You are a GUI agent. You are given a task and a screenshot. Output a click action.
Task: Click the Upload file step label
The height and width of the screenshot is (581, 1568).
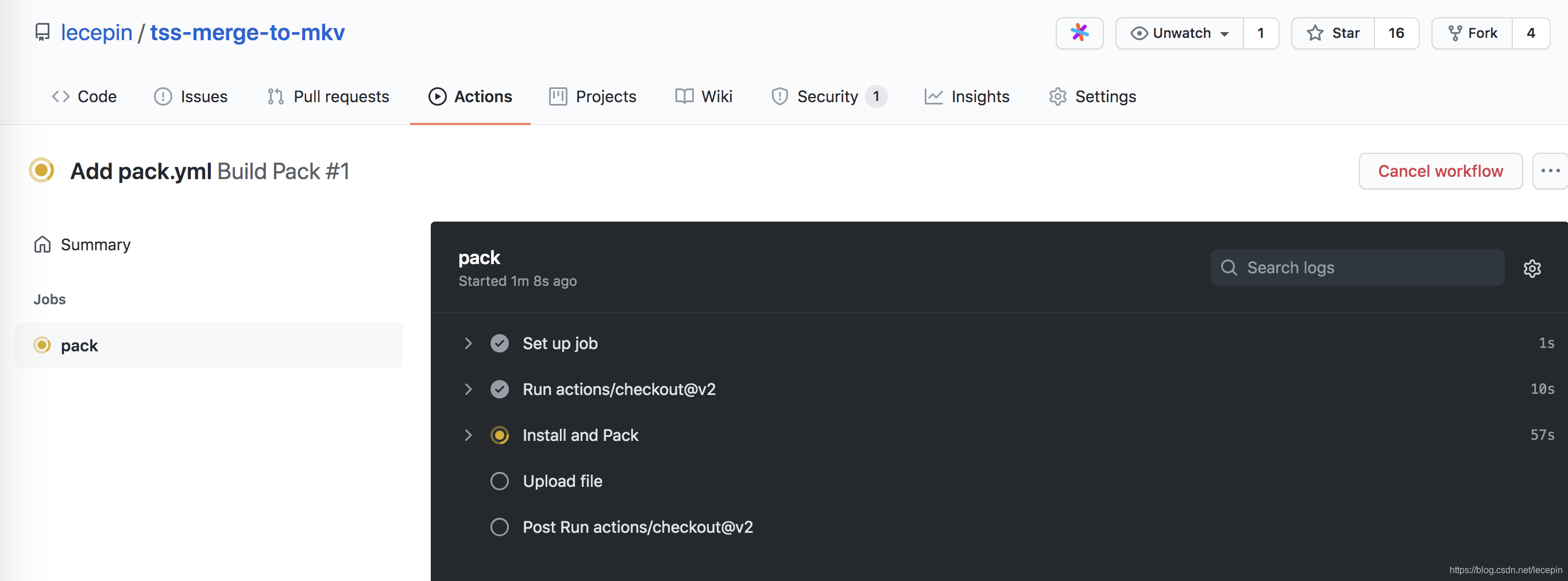[x=562, y=481]
